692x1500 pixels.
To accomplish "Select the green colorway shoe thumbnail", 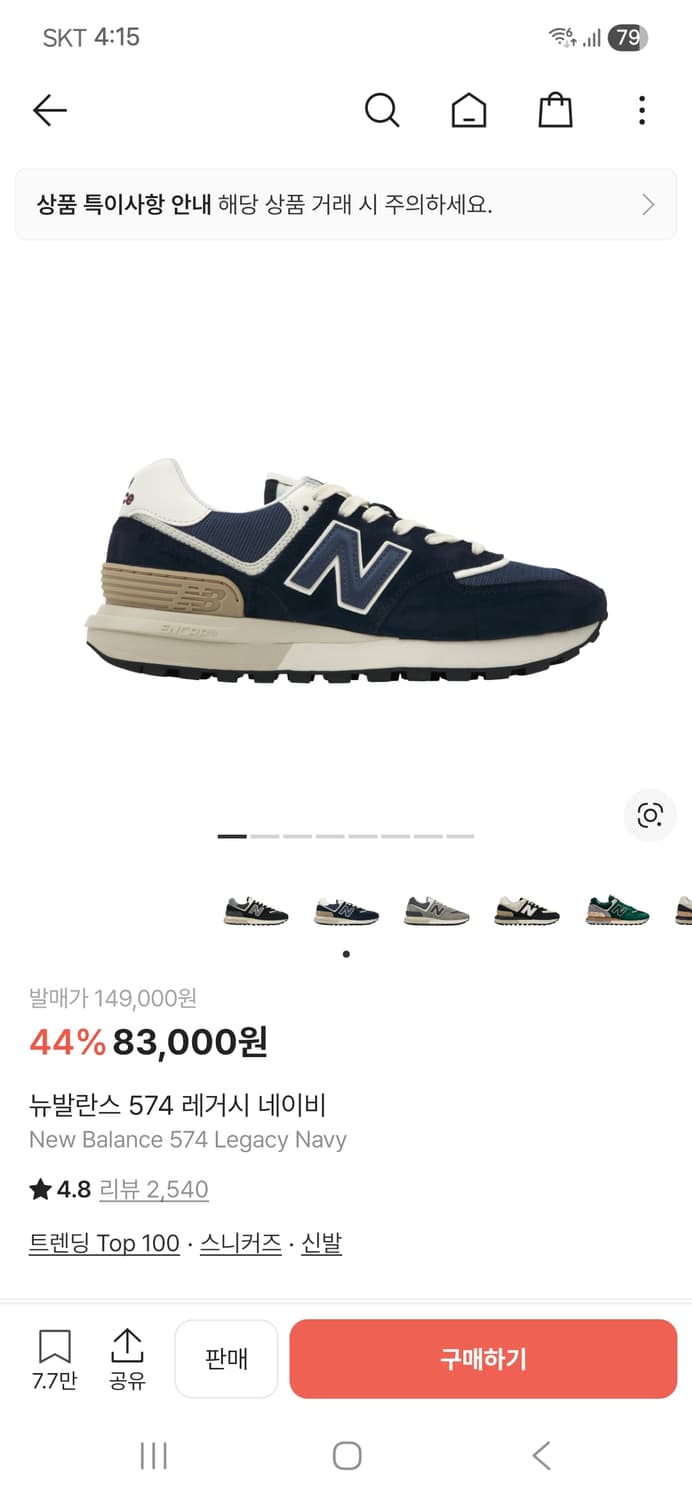I will point(617,910).
